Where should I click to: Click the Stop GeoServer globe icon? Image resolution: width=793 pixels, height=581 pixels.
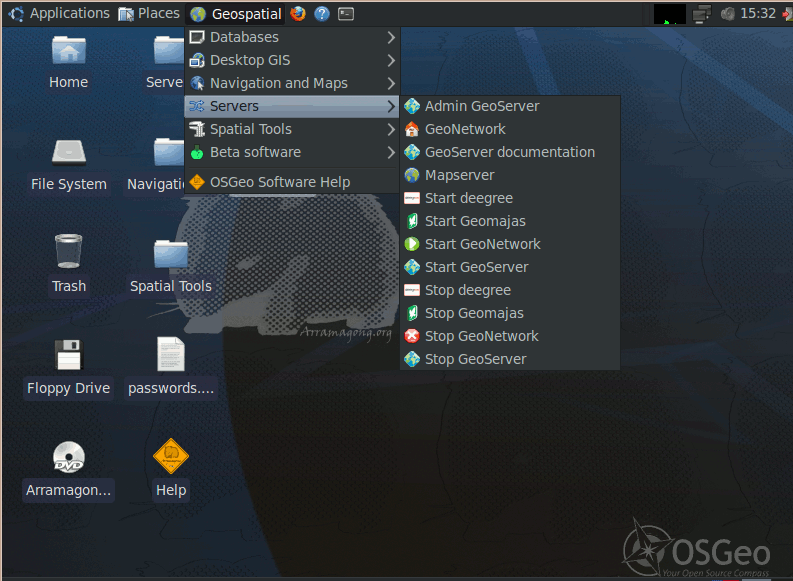click(x=412, y=360)
